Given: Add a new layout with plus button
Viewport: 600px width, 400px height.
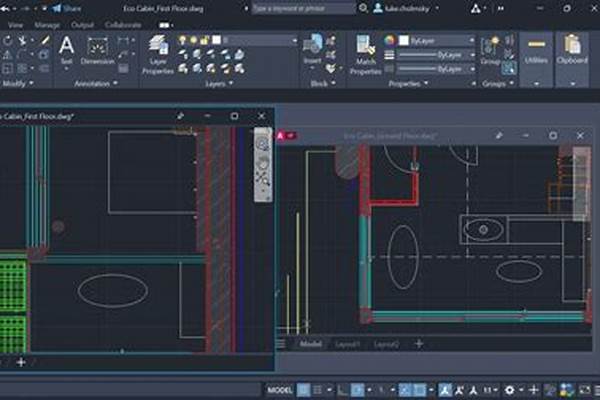Looking at the screenshot, I should point(418,344).
